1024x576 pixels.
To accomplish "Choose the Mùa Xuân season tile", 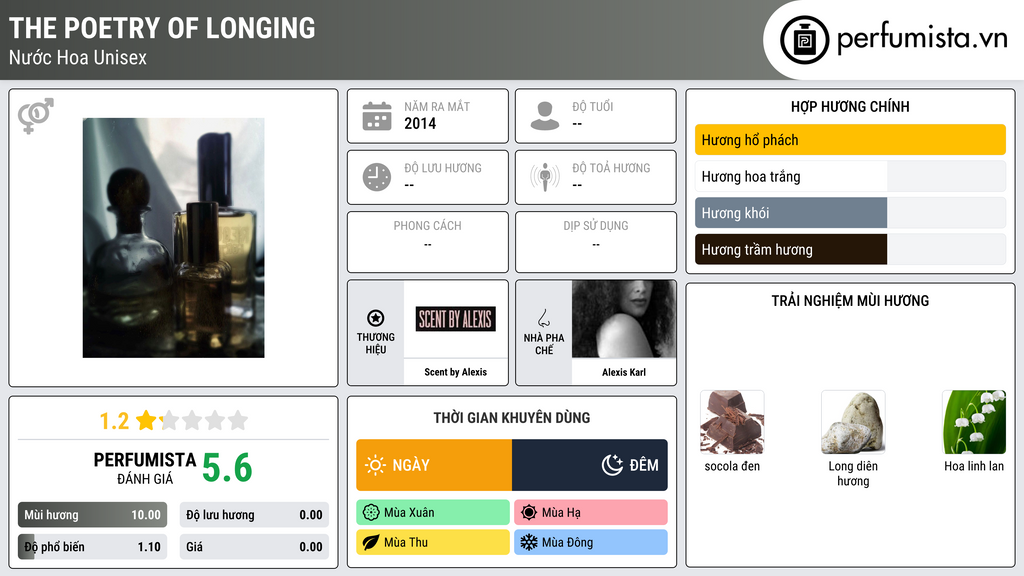I will tap(433, 513).
